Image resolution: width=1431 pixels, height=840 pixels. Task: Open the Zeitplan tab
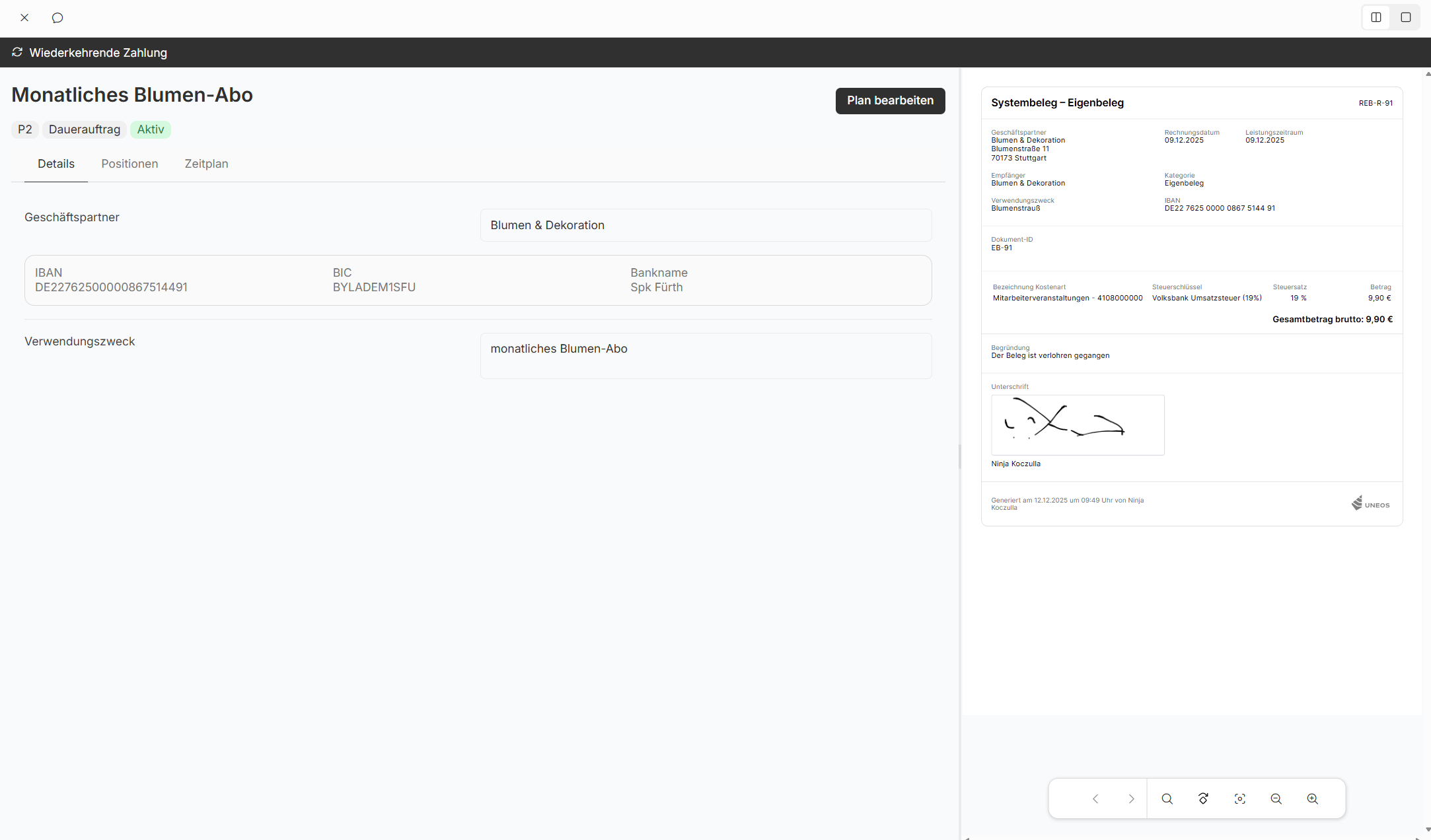[x=206, y=164]
